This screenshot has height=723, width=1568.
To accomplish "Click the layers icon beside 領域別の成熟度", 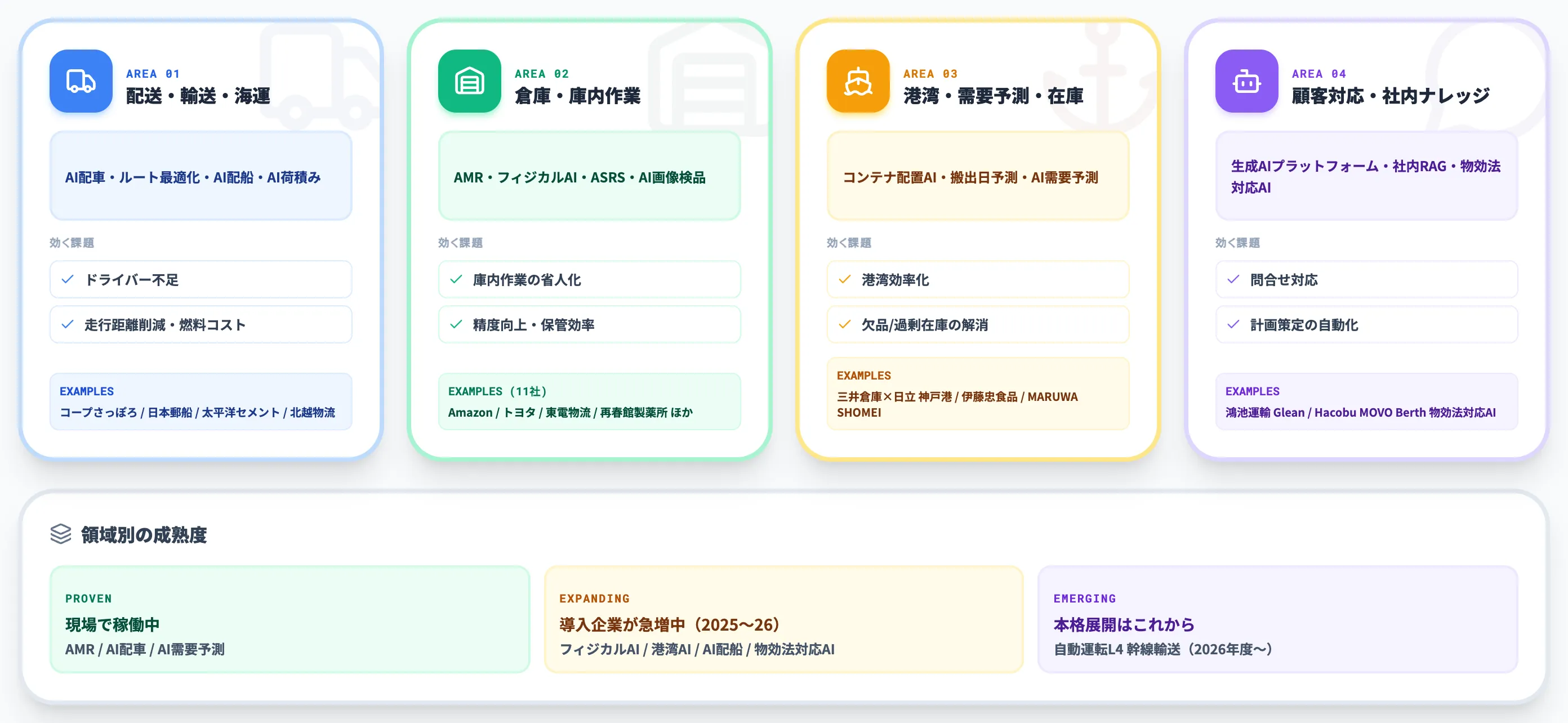I will tap(61, 534).
